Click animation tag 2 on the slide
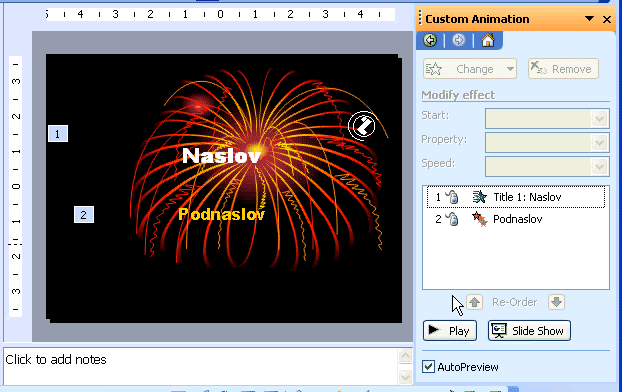Image resolution: width=622 pixels, height=392 pixels. pyautogui.click(x=84, y=215)
